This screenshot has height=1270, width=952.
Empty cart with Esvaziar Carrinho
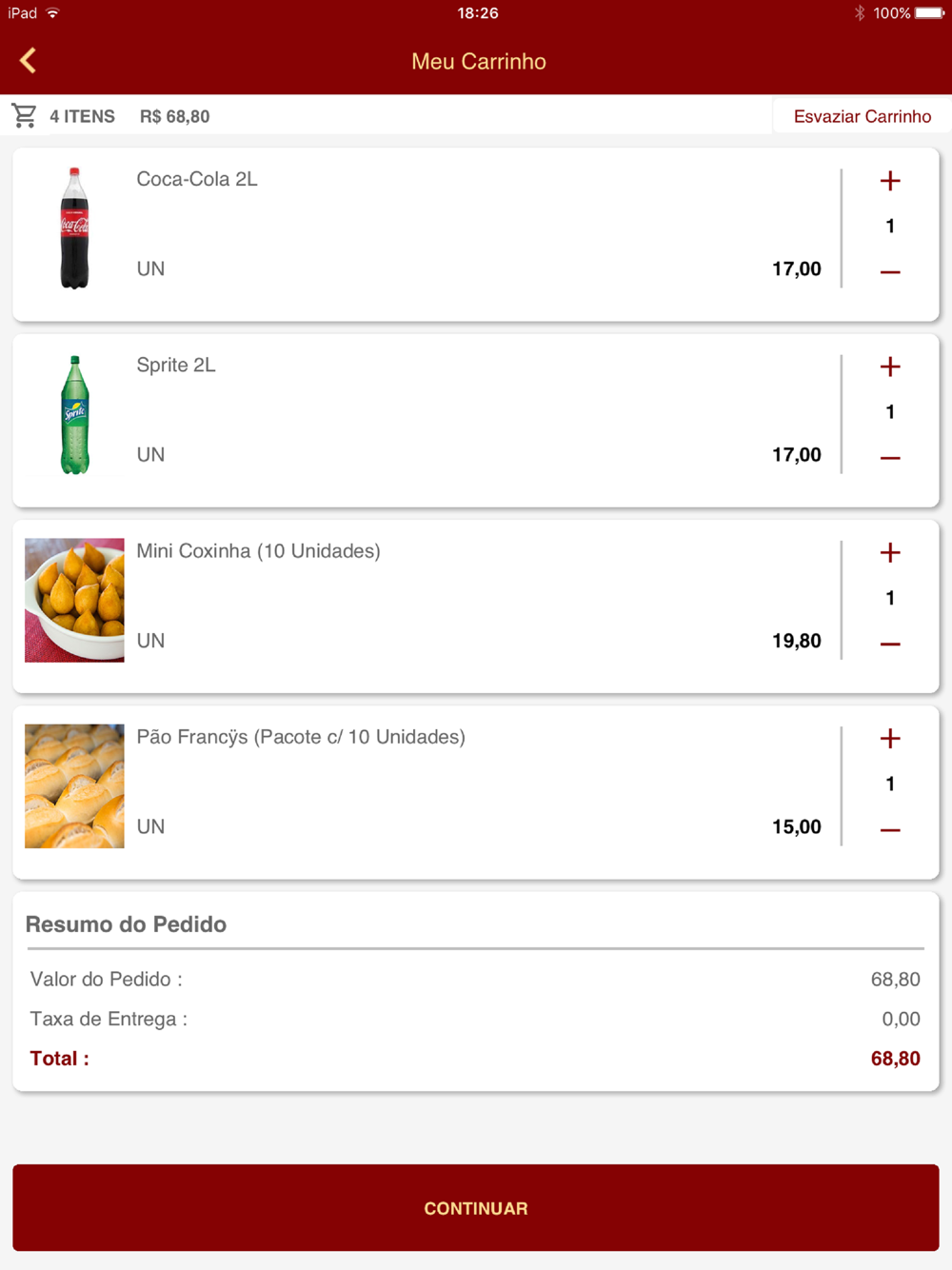[x=863, y=116]
